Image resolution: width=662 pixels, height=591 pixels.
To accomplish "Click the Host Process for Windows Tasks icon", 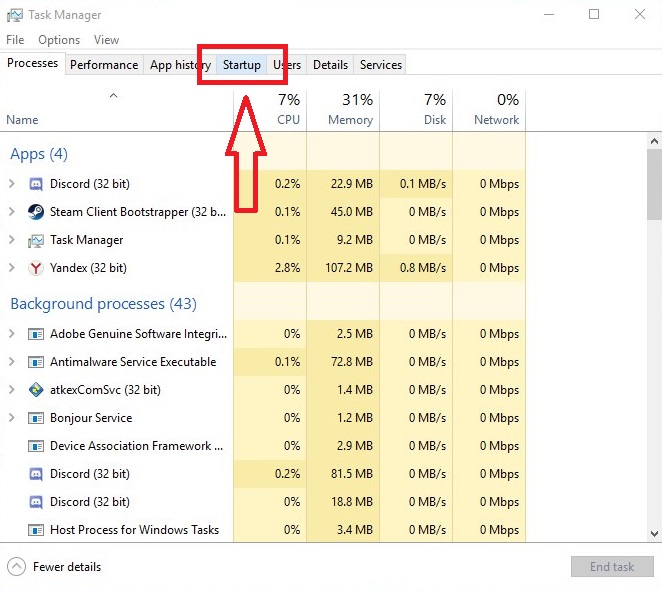I will 36,530.
